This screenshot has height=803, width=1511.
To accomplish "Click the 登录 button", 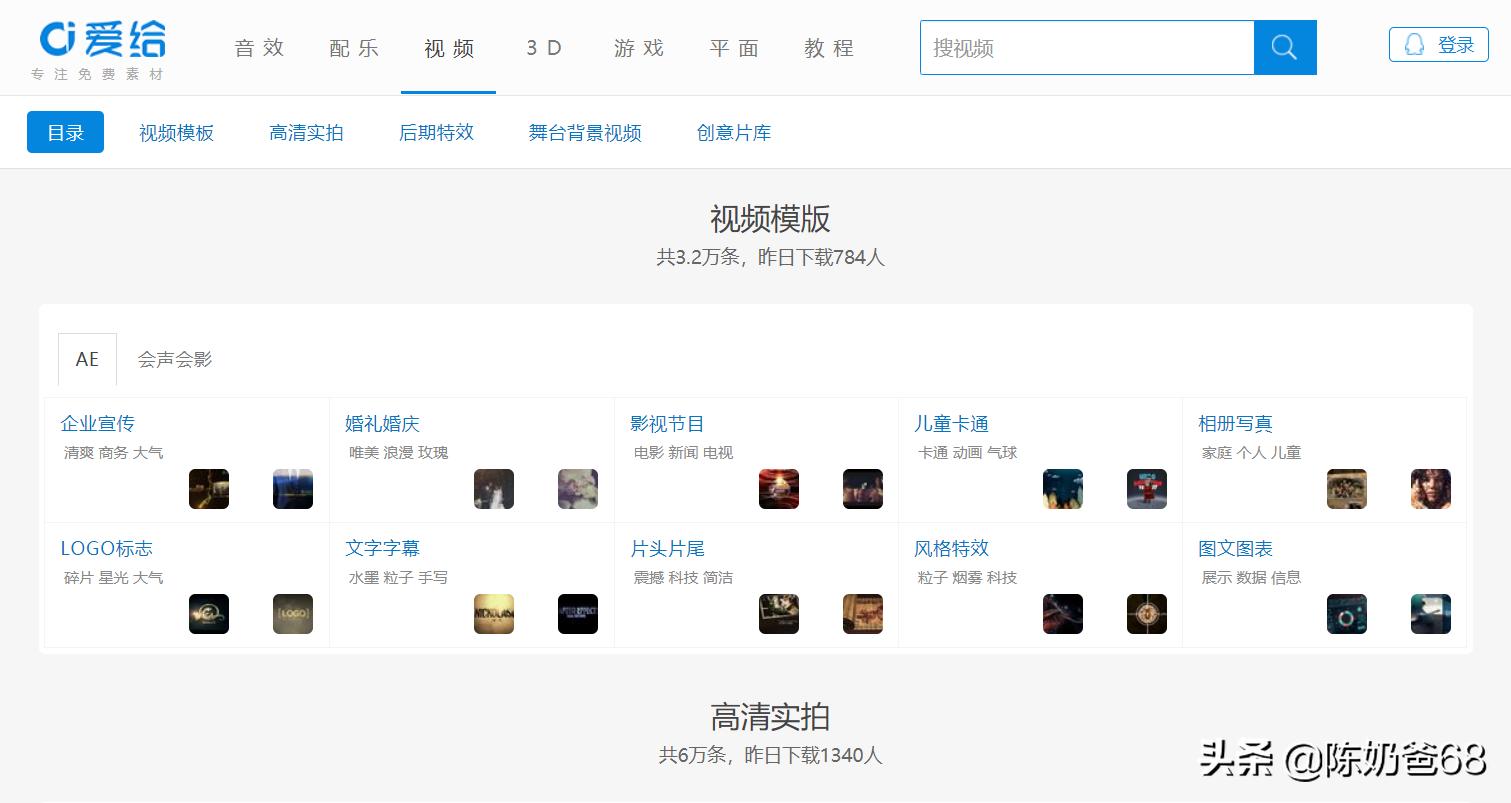I will coord(1454,44).
